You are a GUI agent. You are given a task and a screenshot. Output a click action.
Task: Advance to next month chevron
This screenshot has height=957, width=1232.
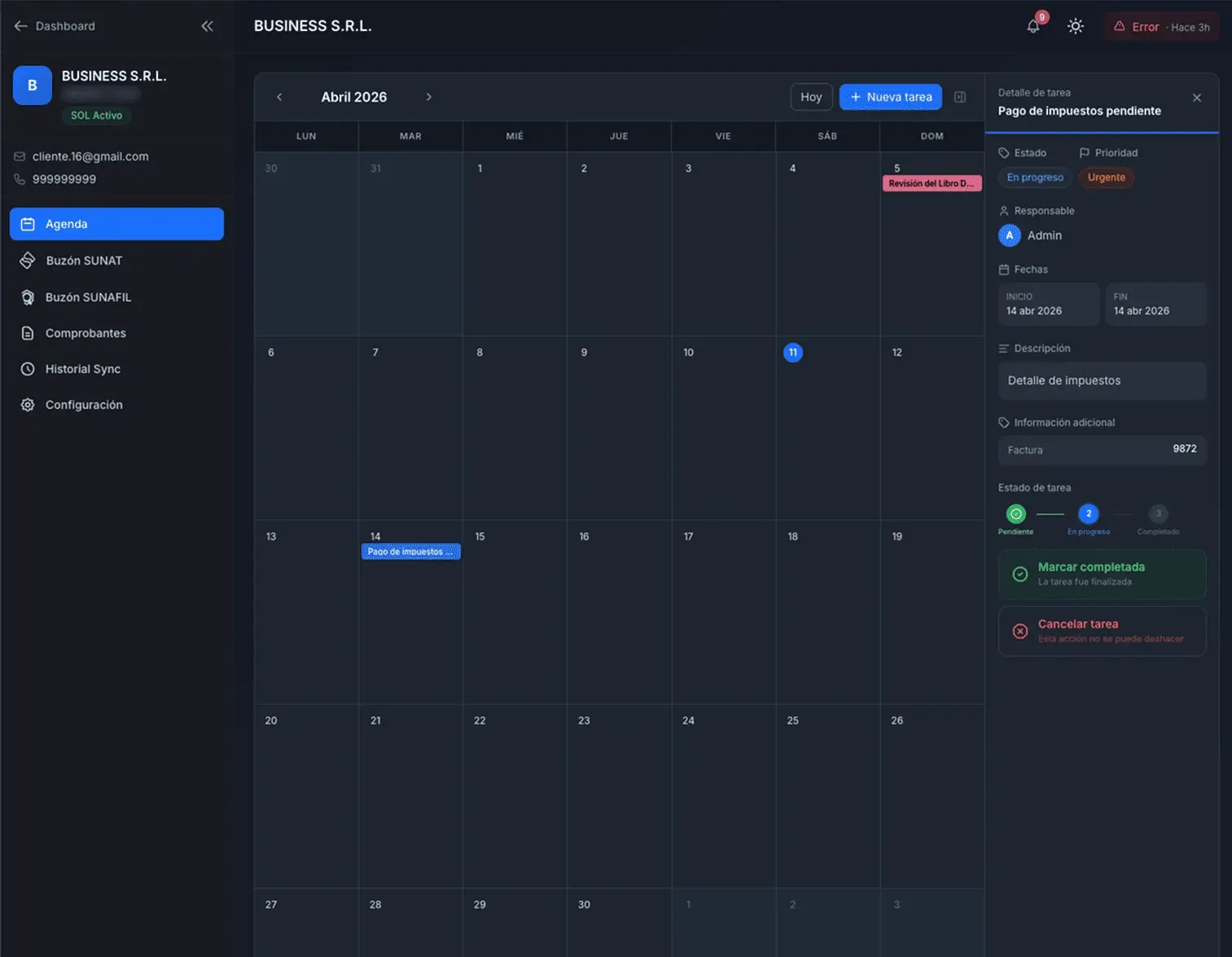(x=429, y=97)
